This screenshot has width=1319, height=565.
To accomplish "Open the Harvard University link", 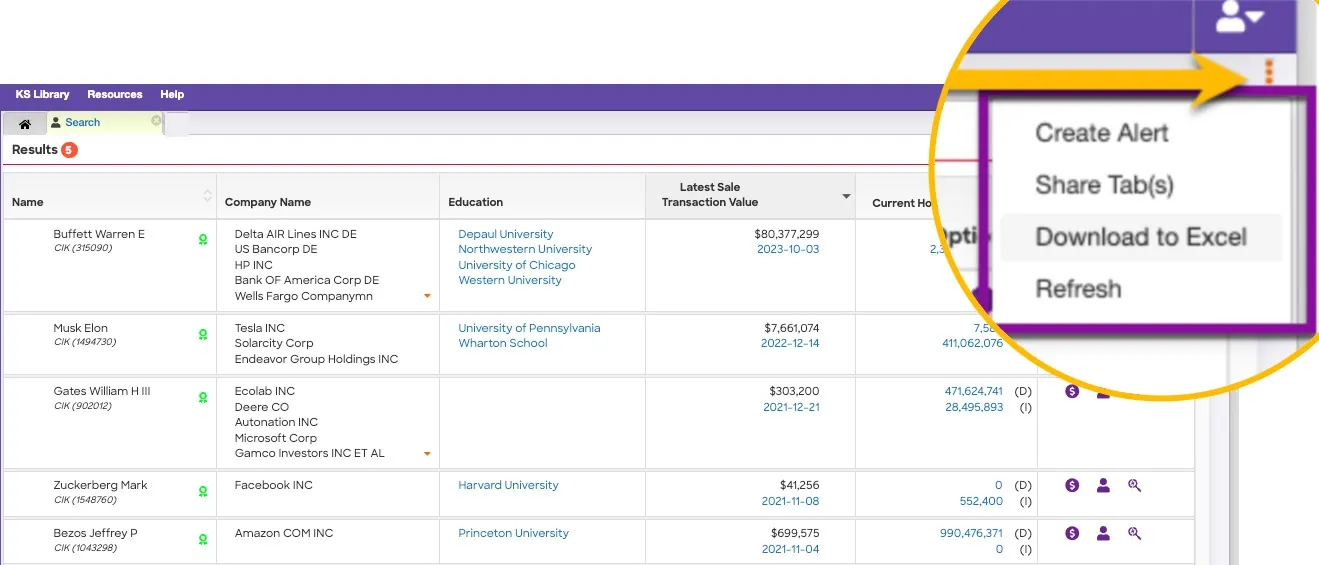I will (x=508, y=485).
